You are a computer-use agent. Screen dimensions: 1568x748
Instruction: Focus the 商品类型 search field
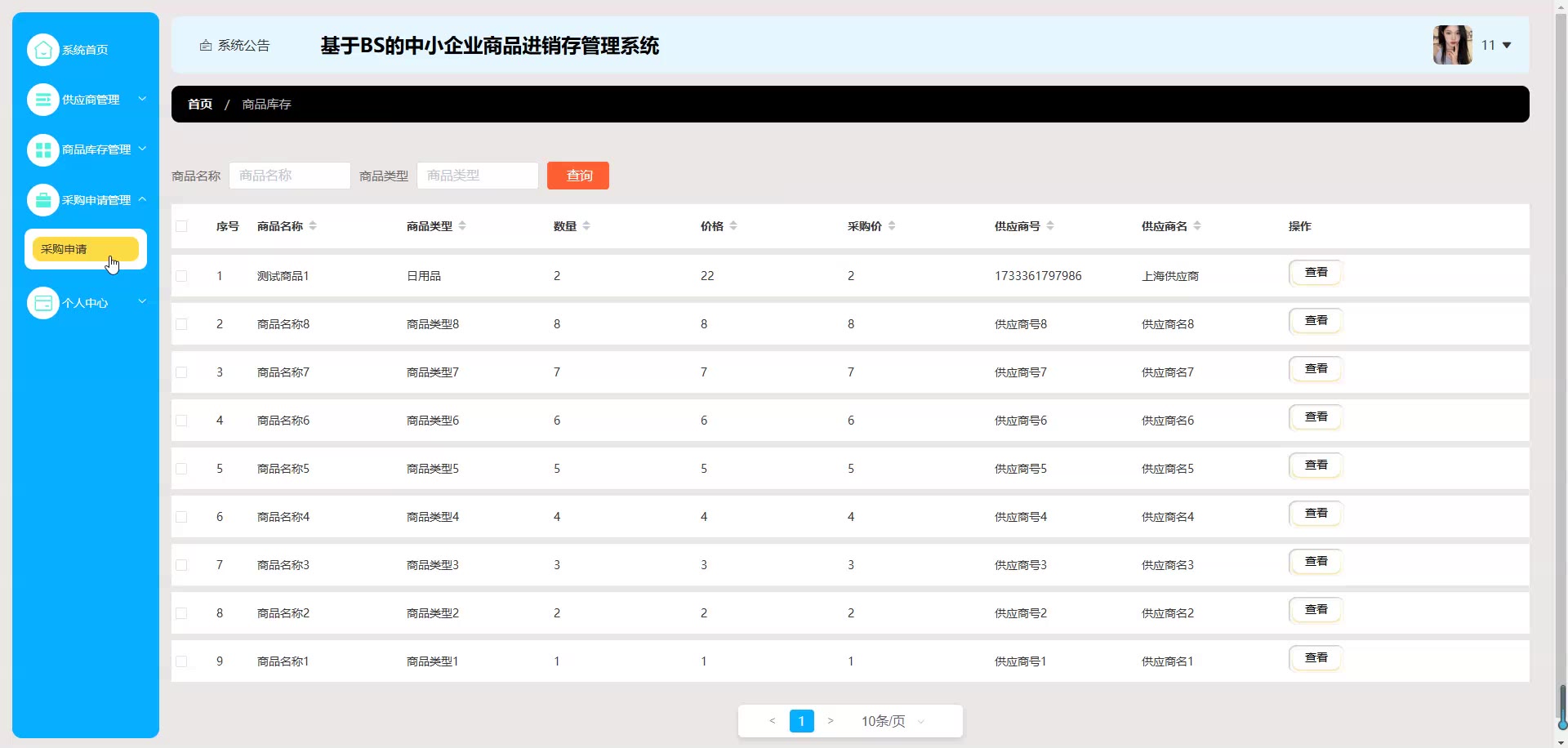coord(478,176)
